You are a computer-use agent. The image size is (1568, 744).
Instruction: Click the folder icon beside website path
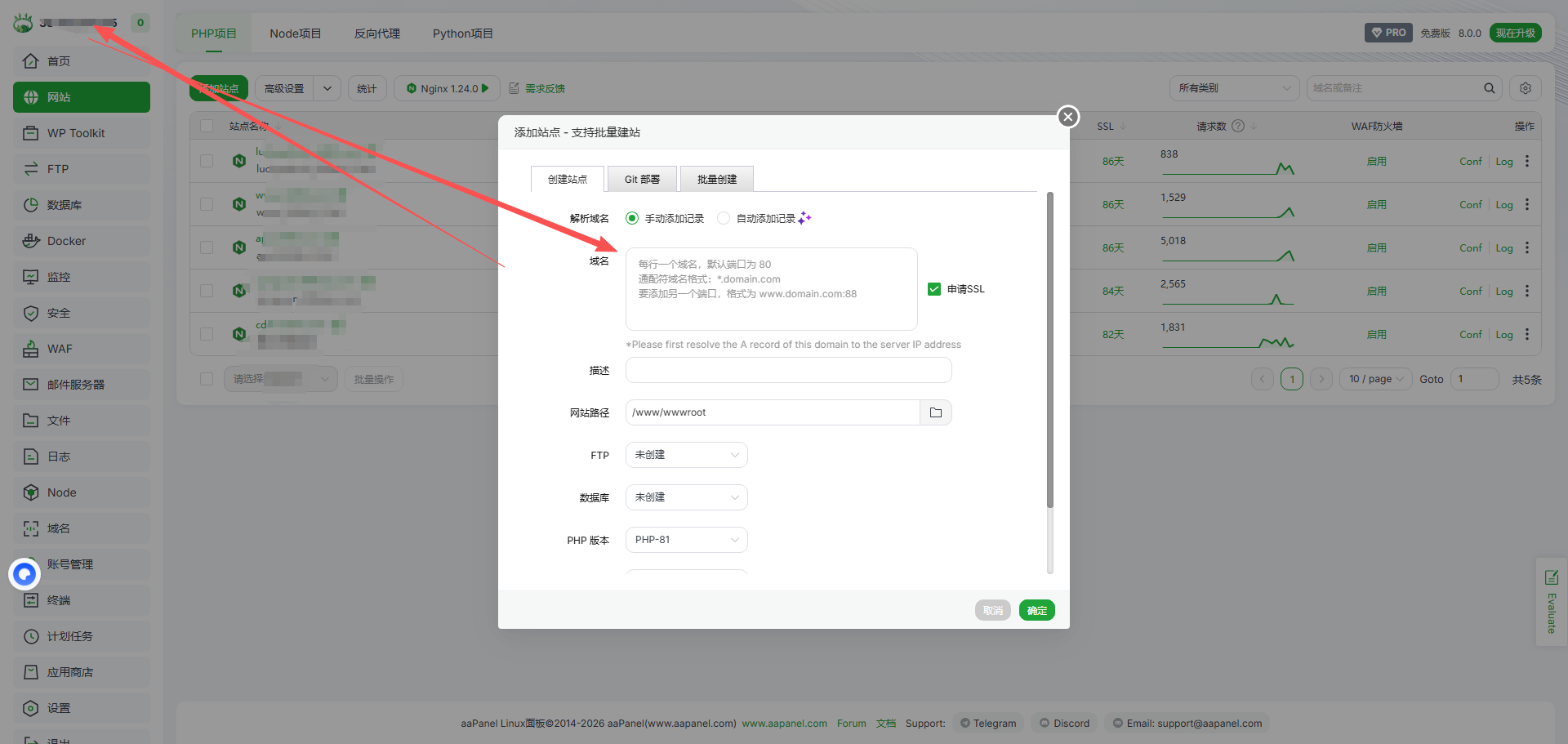(x=935, y=412)
